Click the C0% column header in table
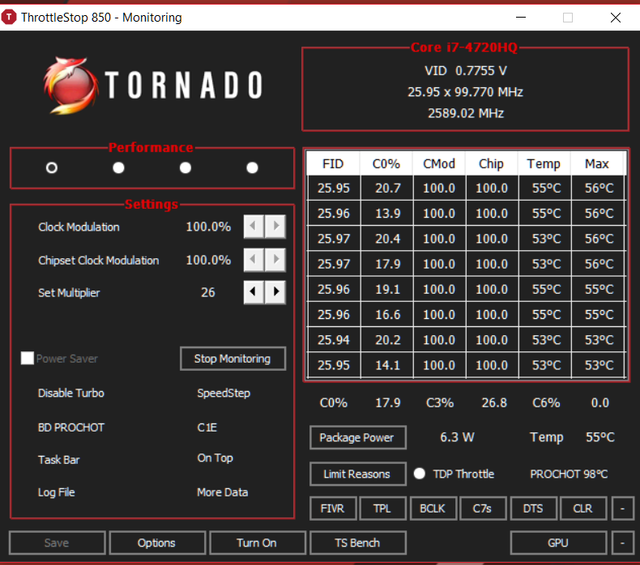The height and width of the screenshot is (565, 640). point(386,164)
